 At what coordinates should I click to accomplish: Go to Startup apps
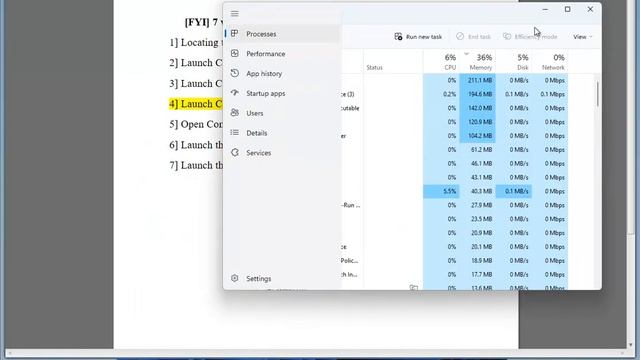pos(282,93)
